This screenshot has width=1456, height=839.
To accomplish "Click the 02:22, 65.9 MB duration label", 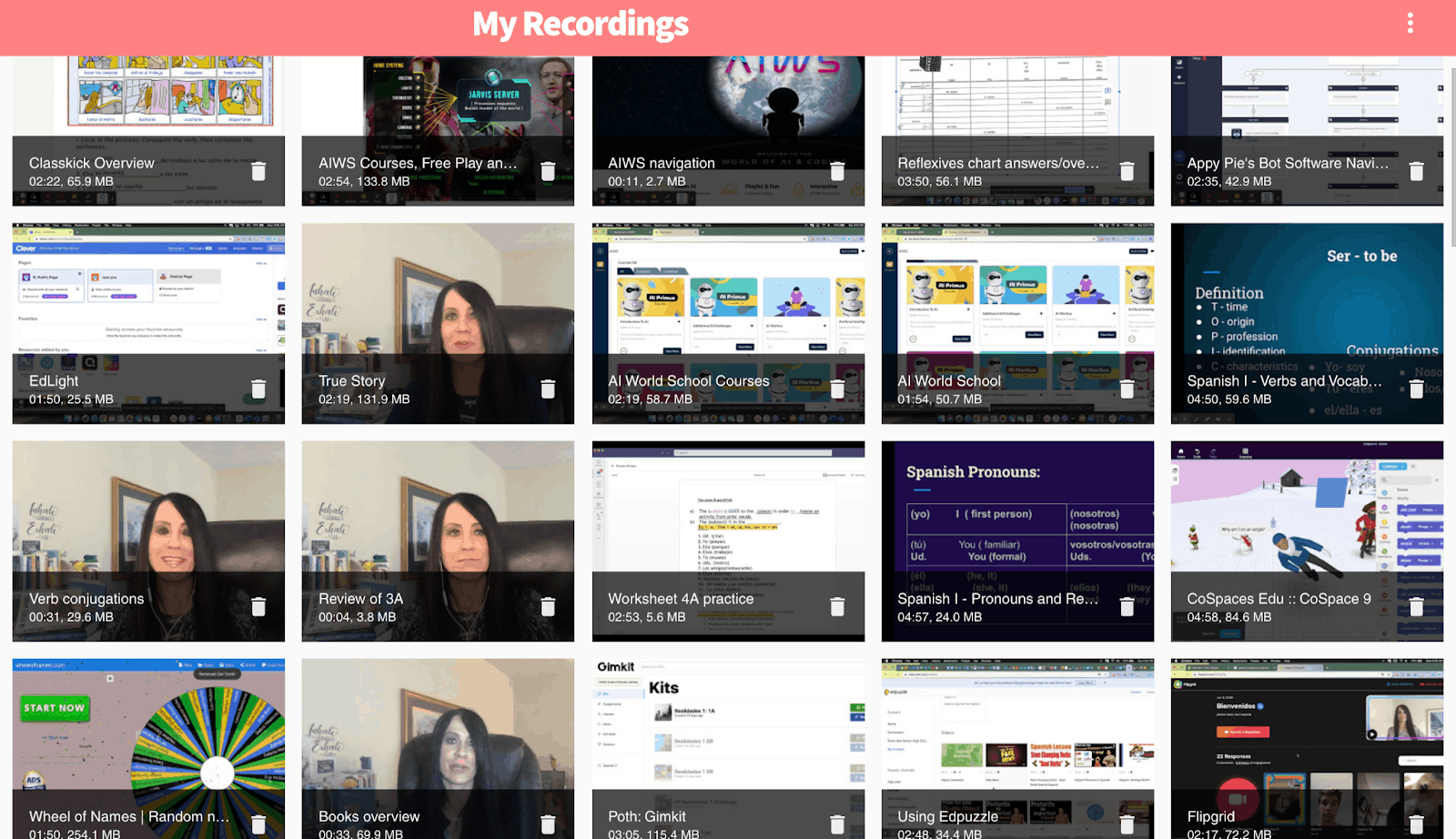I will (71, 181).
